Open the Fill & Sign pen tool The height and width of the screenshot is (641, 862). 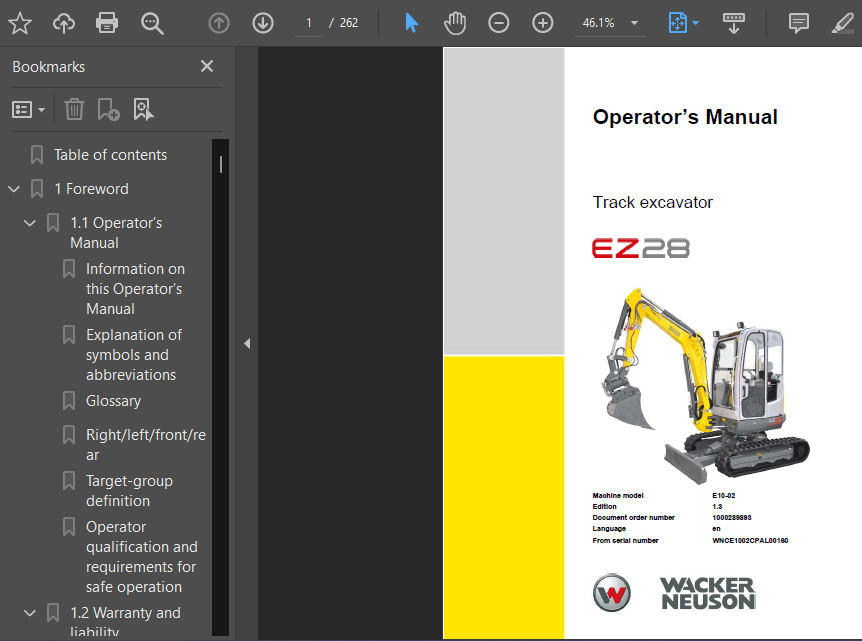[x=842, y=22]
